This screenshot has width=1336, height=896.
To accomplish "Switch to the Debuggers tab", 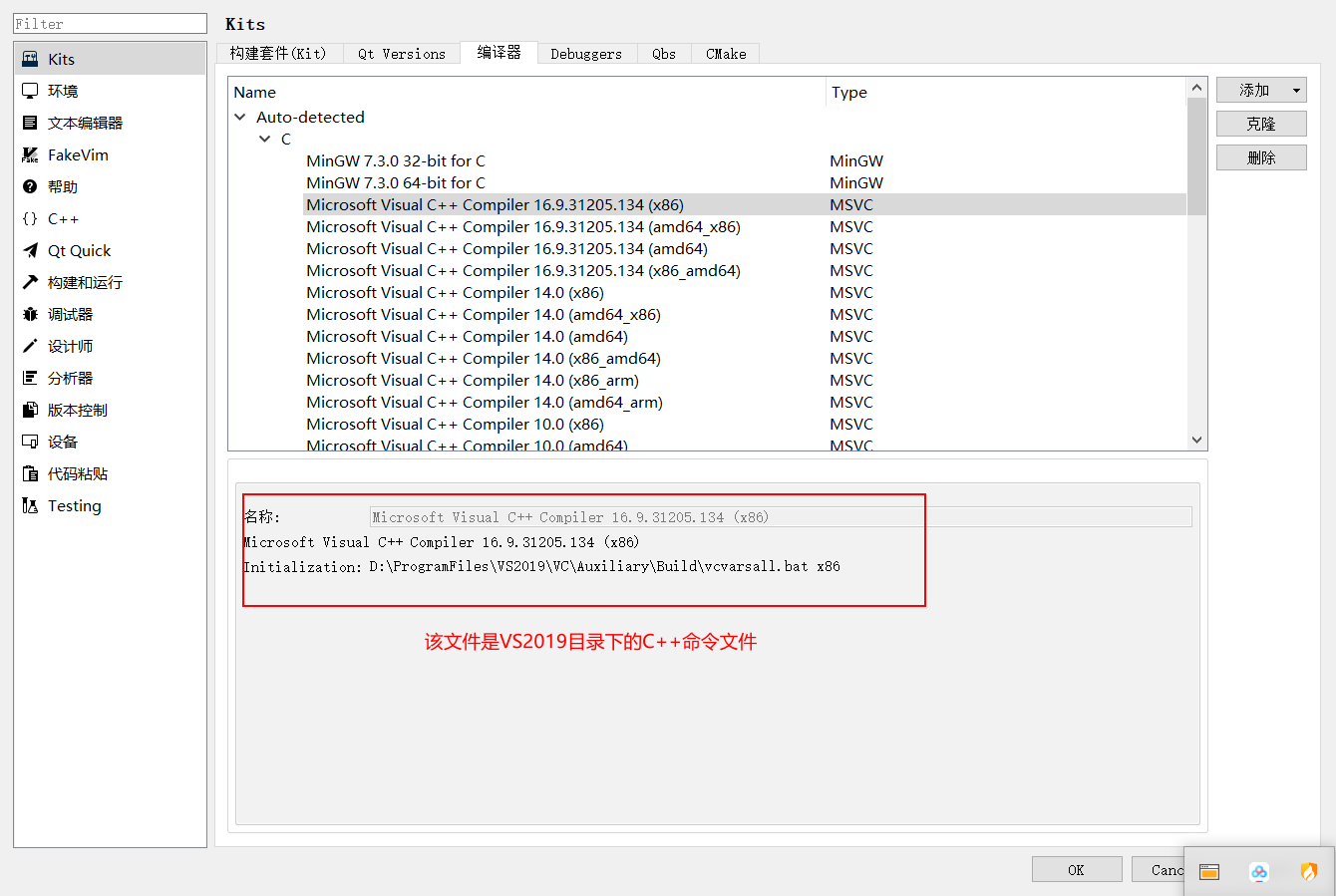I will point(586,53).
